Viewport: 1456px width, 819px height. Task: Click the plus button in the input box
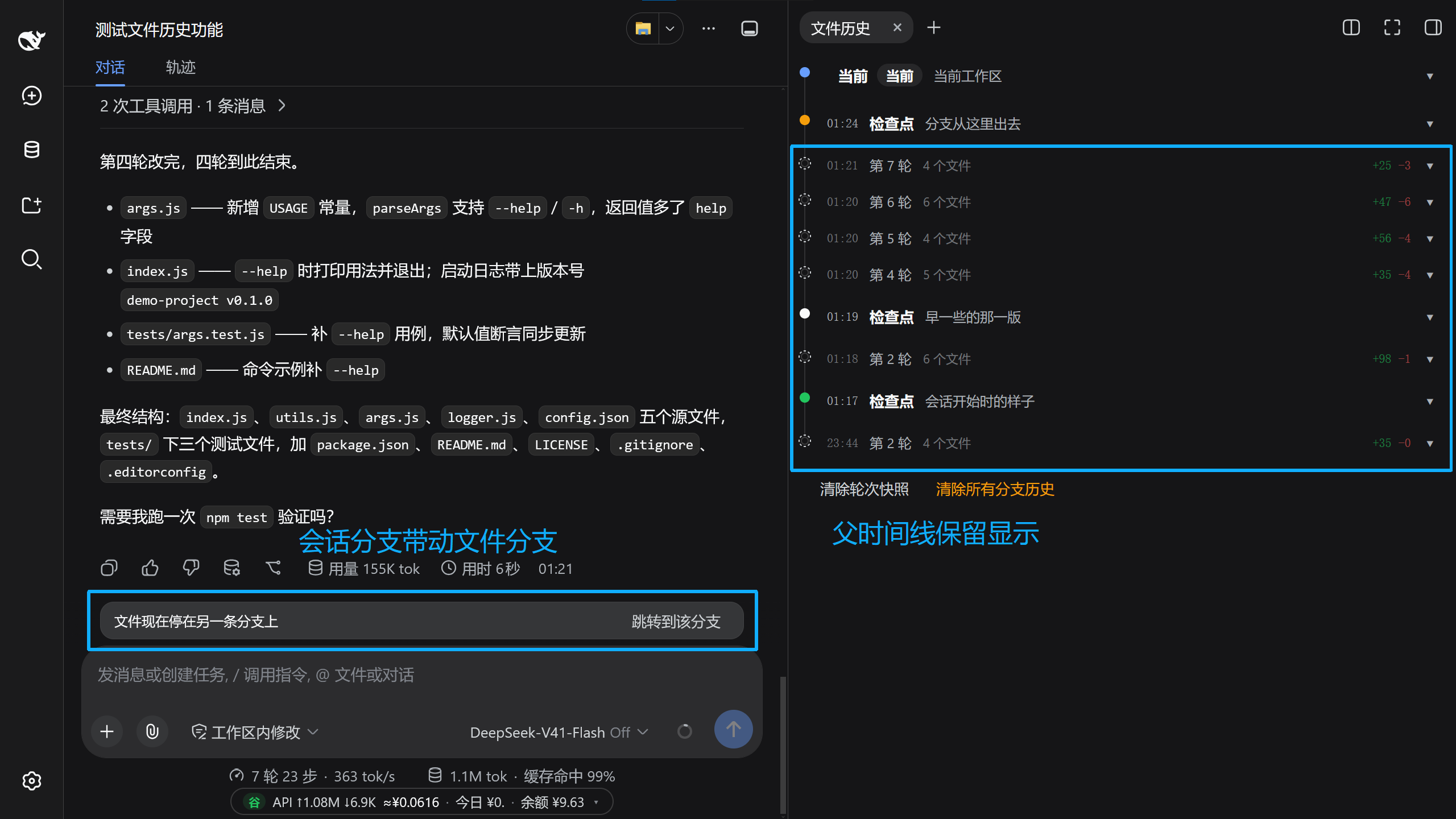coord(107,731)
